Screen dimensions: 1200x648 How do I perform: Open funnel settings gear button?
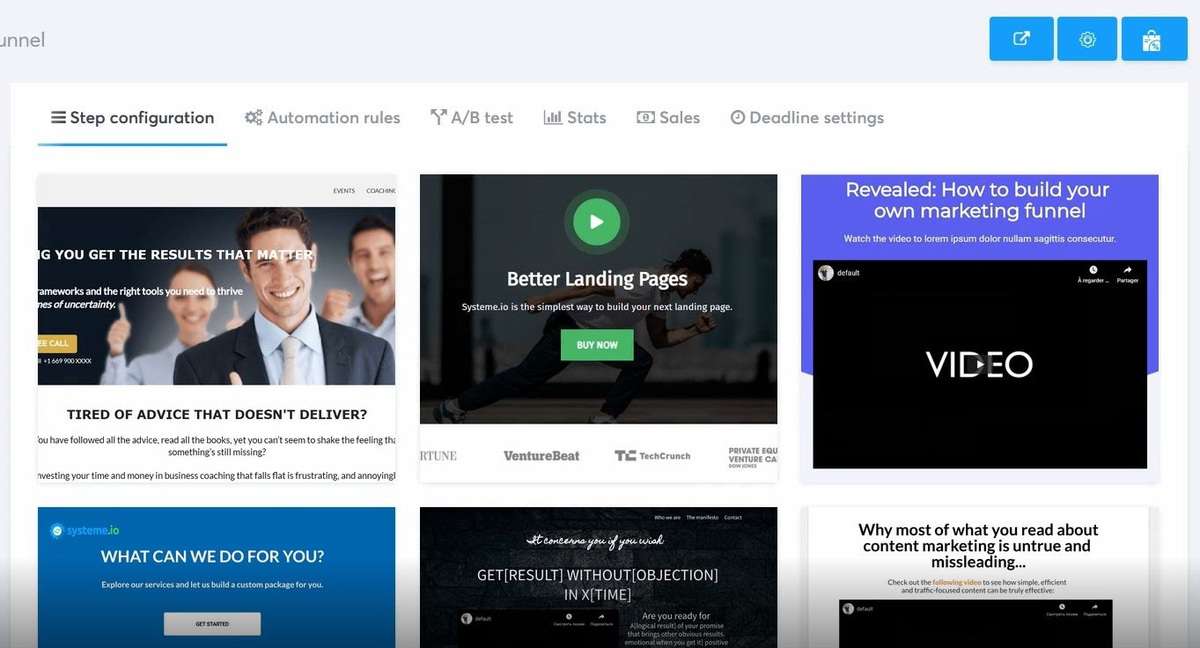click(x=1087, y=39)
